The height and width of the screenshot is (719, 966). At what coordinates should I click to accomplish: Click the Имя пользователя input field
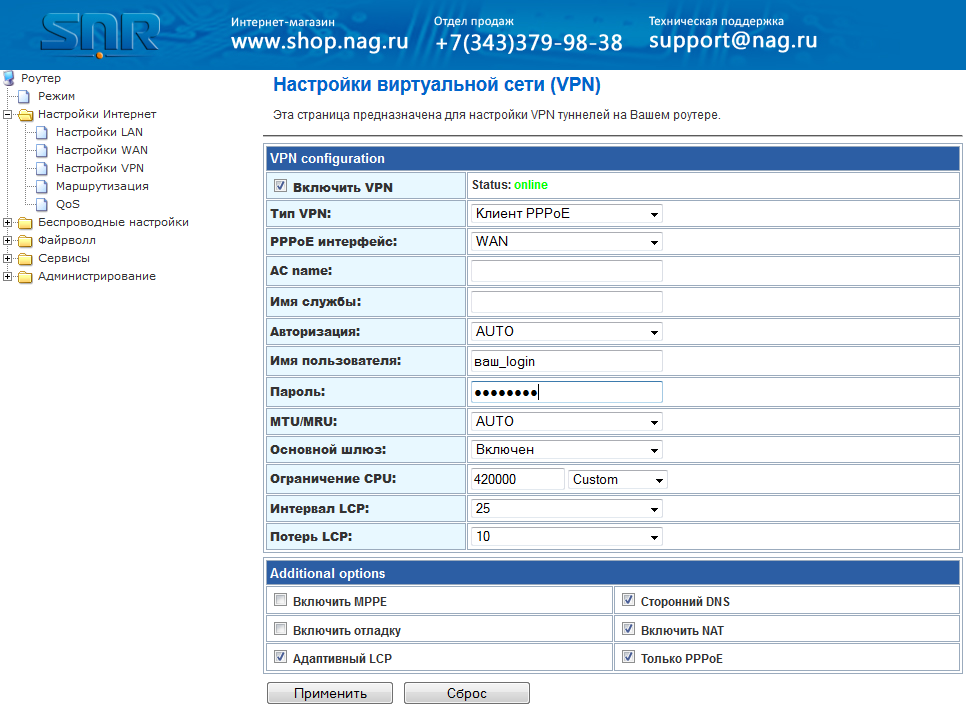[x=567, y=362]
